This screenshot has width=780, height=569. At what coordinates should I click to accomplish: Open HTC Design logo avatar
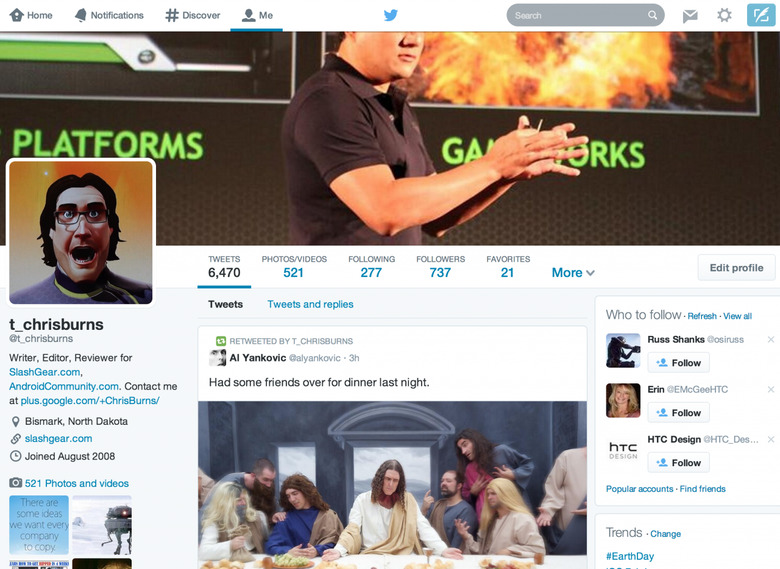point(623,450)
